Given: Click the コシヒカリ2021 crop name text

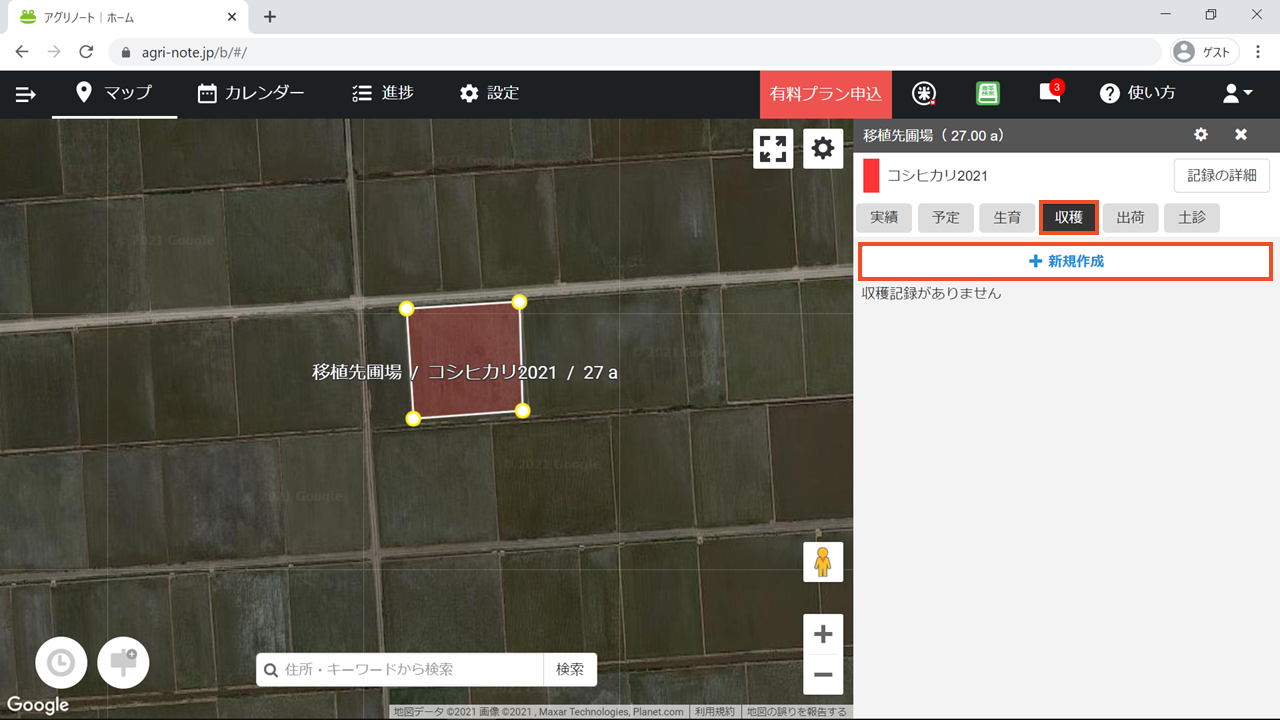Looking at the screenshot, I should point(937,175).
